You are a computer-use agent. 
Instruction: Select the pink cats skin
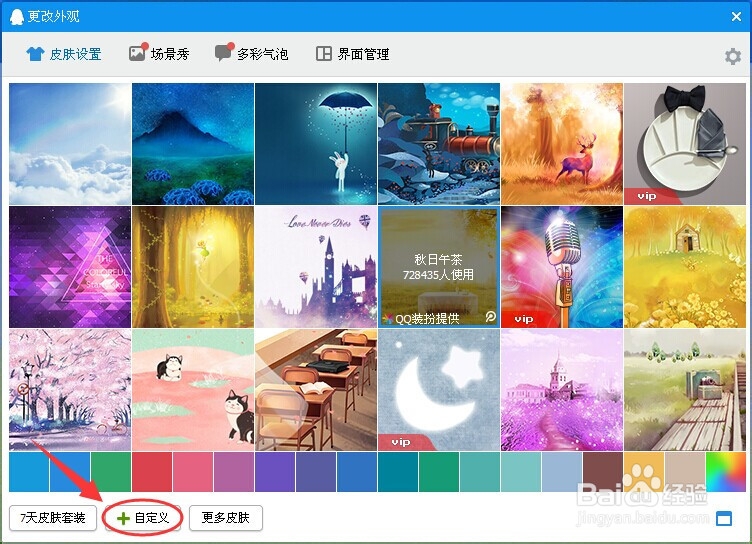click(193, 390)
